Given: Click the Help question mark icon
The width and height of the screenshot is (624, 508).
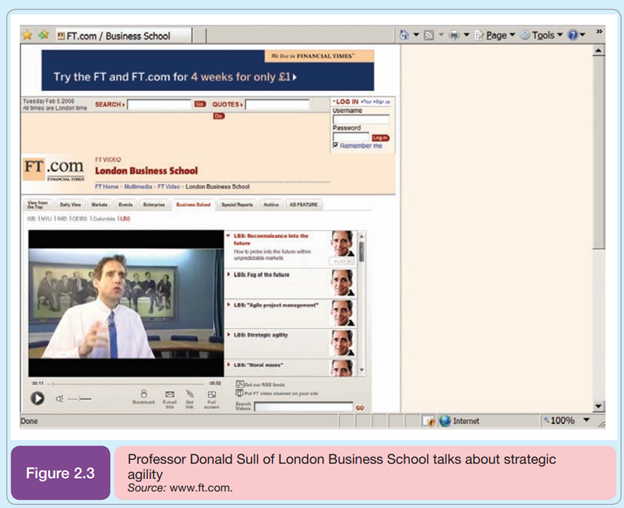Looking at the screenshot, I should pos(573,35).
